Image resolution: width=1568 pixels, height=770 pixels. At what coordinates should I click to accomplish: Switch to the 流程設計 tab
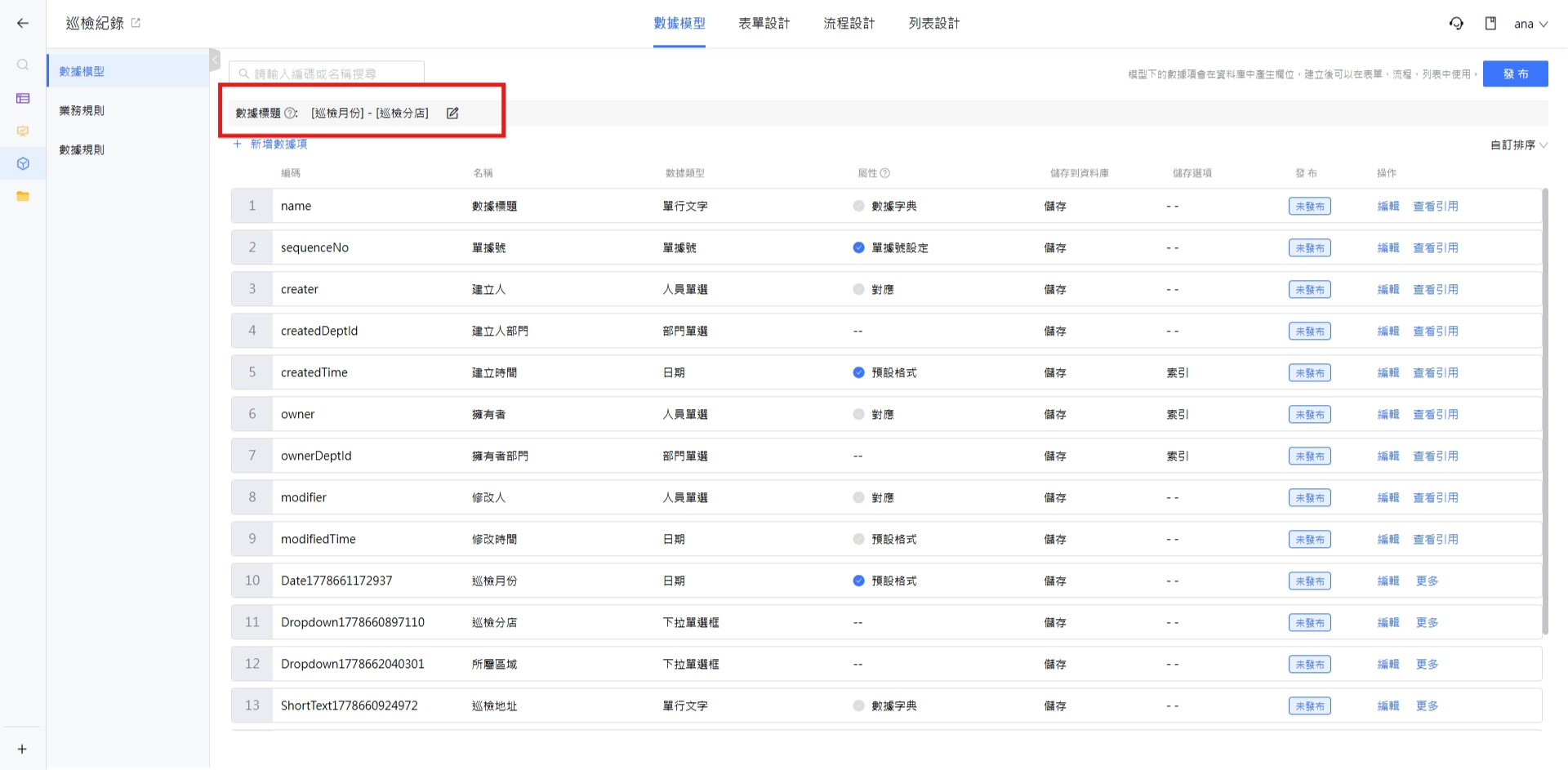849,24
